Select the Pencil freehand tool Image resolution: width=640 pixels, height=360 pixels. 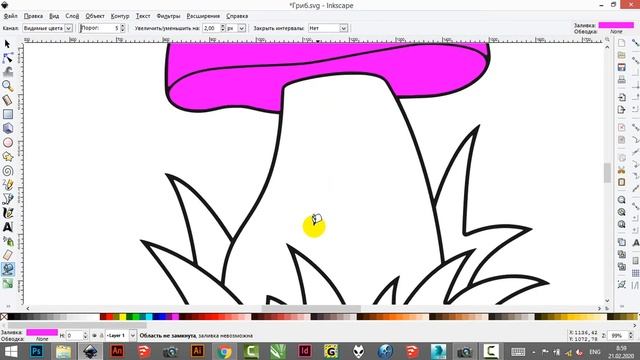pyautogui.click(x=7, y=185)
